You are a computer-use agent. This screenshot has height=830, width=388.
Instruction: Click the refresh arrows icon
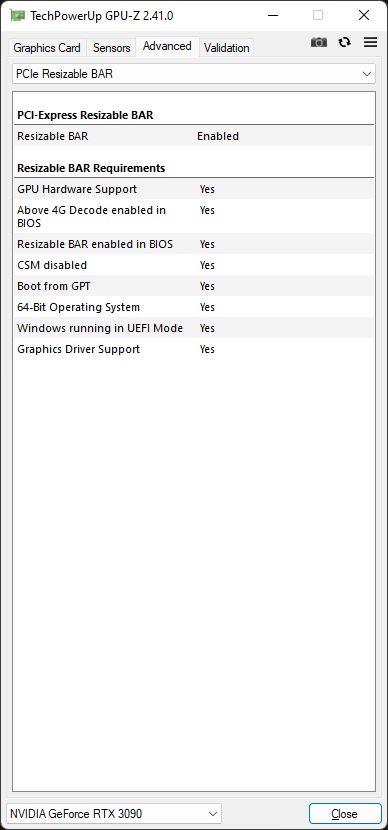(345, 42)
